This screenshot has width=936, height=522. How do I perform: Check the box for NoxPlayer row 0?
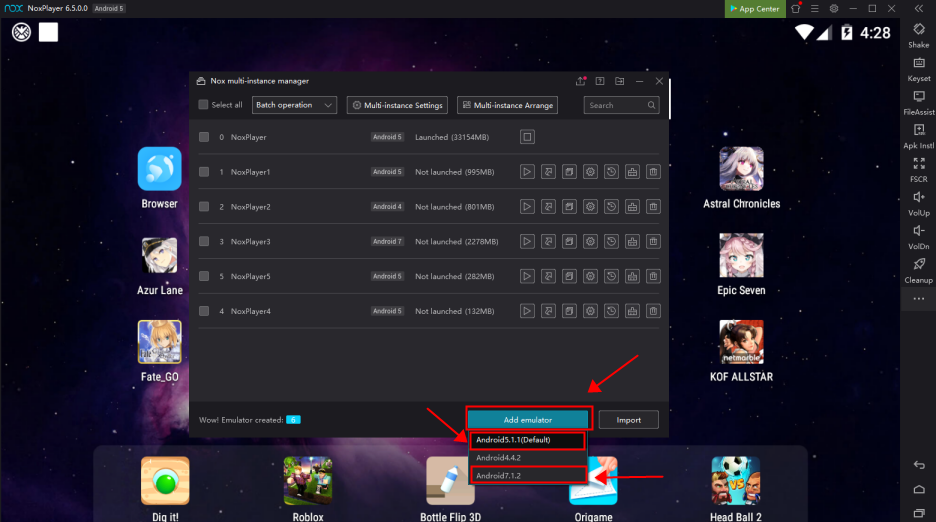(204, 137)
